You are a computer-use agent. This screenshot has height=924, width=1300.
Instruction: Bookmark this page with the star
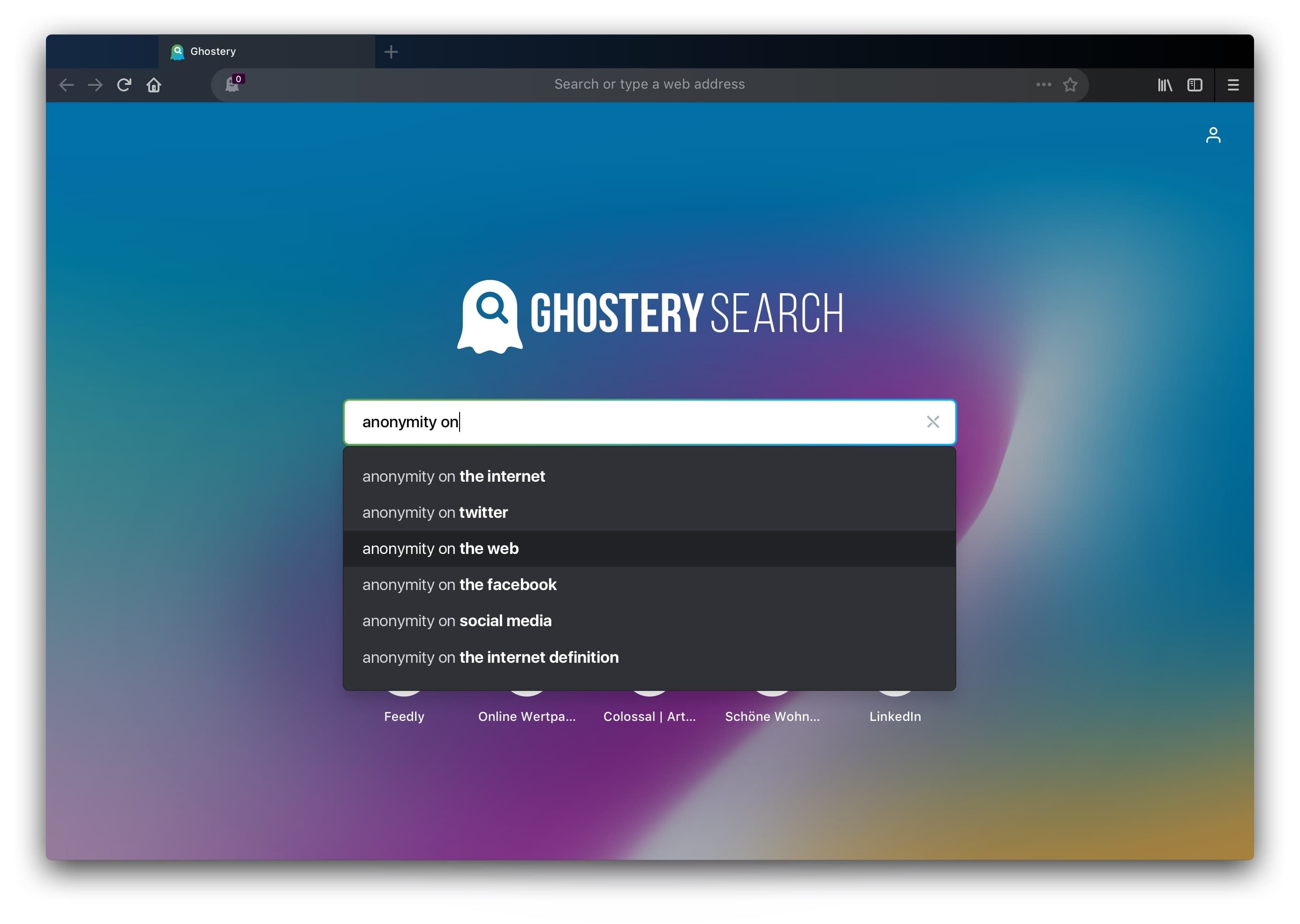point(1070,85)
